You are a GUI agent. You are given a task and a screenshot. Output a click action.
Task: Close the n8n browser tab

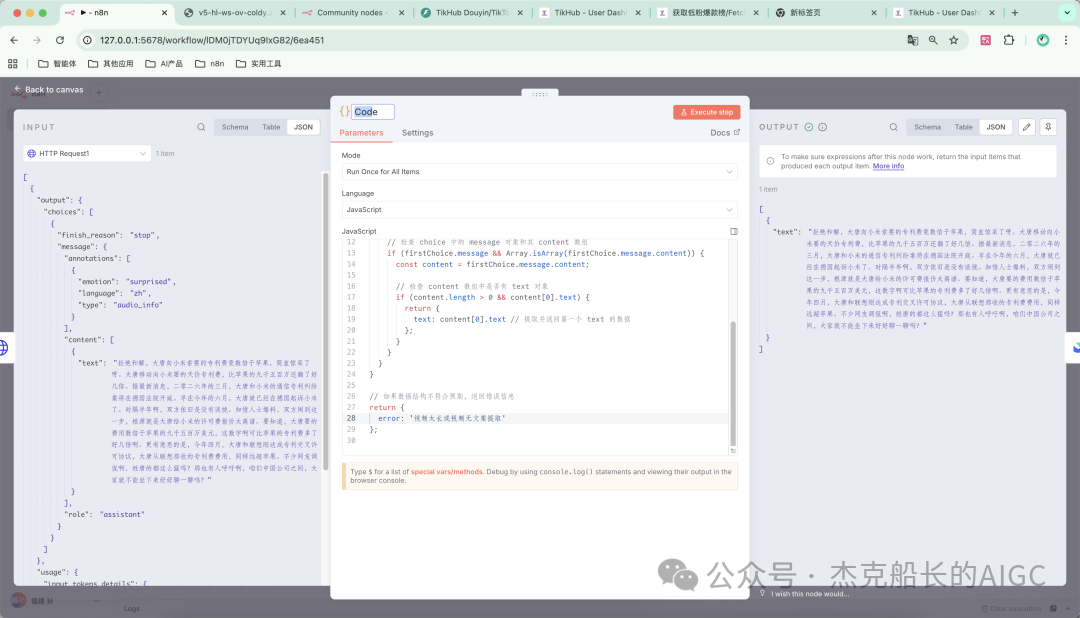(164, 12)
